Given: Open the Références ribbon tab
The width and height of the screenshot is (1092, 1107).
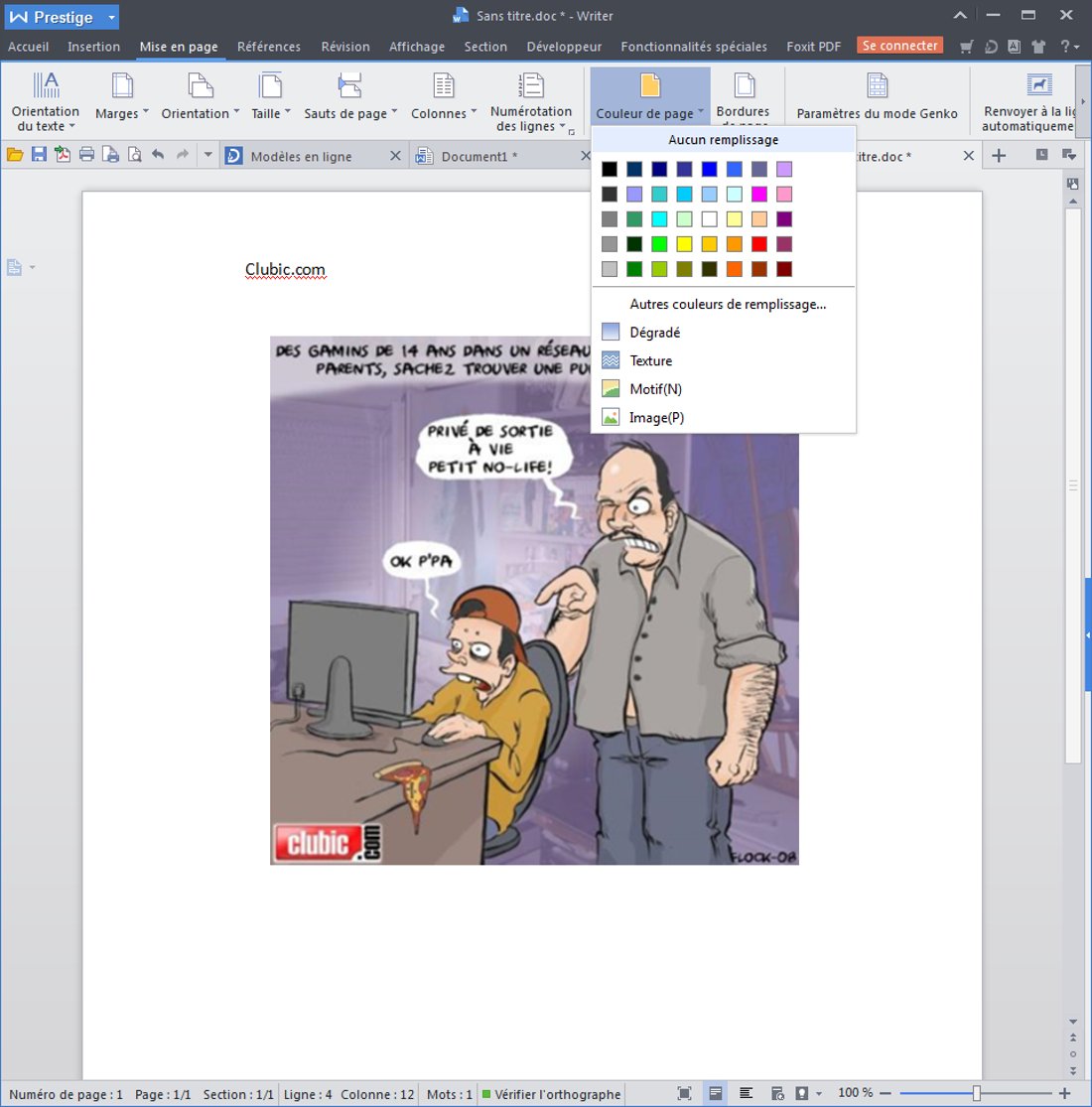Looking at the screenshot, I should [x=268, y=47].
